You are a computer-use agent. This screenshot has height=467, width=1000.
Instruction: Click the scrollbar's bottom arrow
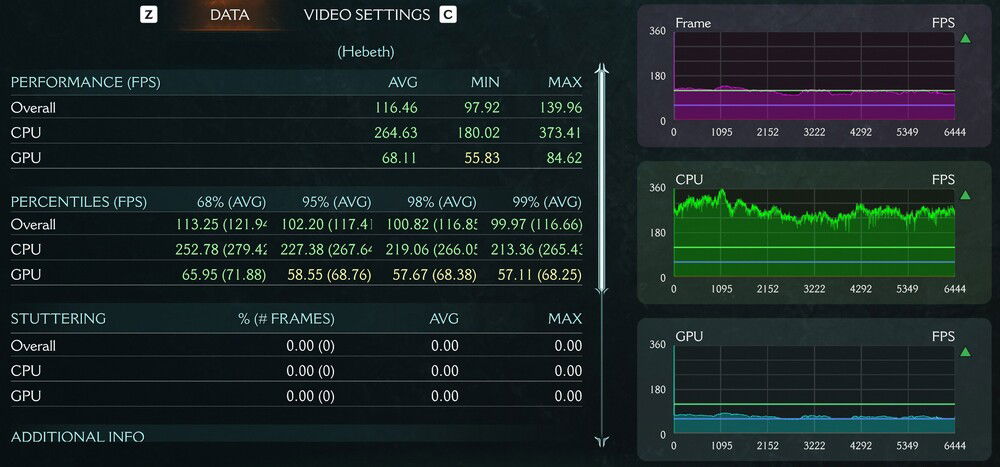[x=602, y=440]
